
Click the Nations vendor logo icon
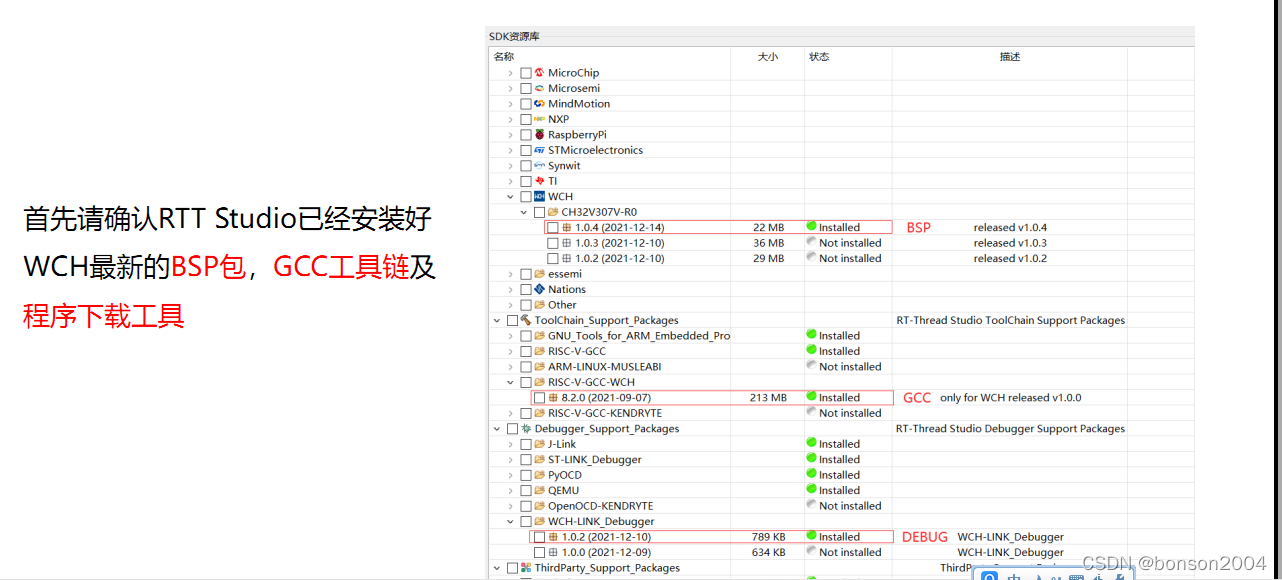point(539,289)
